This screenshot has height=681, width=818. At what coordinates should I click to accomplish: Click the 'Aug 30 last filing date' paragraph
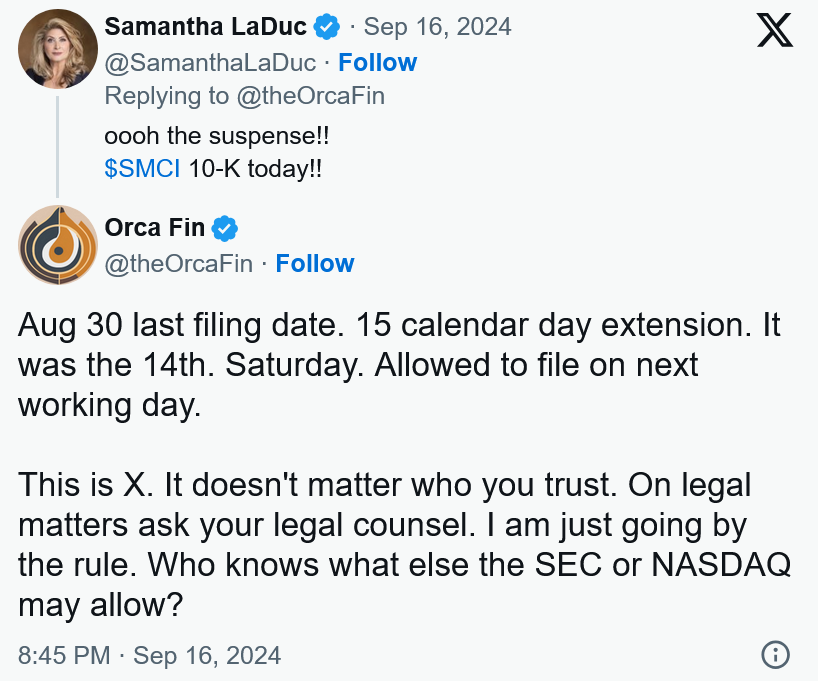399,365
